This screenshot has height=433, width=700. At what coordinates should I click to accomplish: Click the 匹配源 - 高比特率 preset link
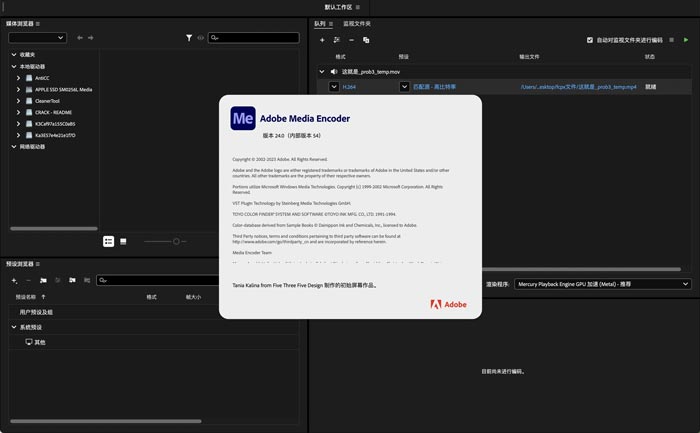(434, 87)
